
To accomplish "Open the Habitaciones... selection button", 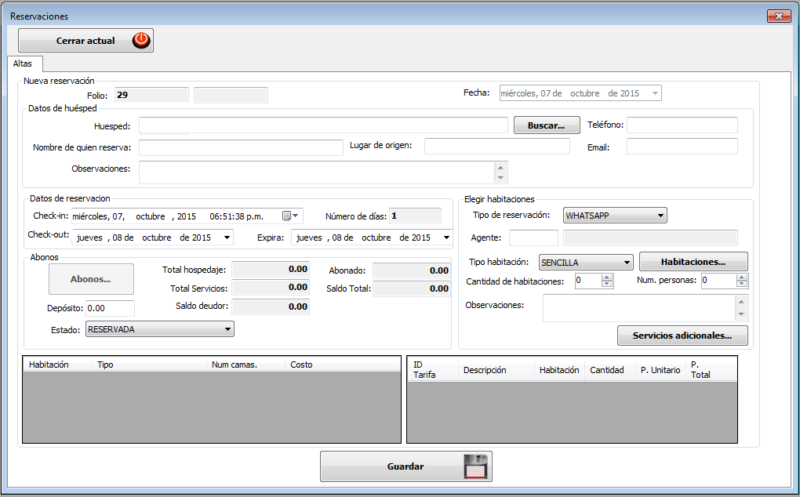I will pyautogui.click(x=693, y=262).
